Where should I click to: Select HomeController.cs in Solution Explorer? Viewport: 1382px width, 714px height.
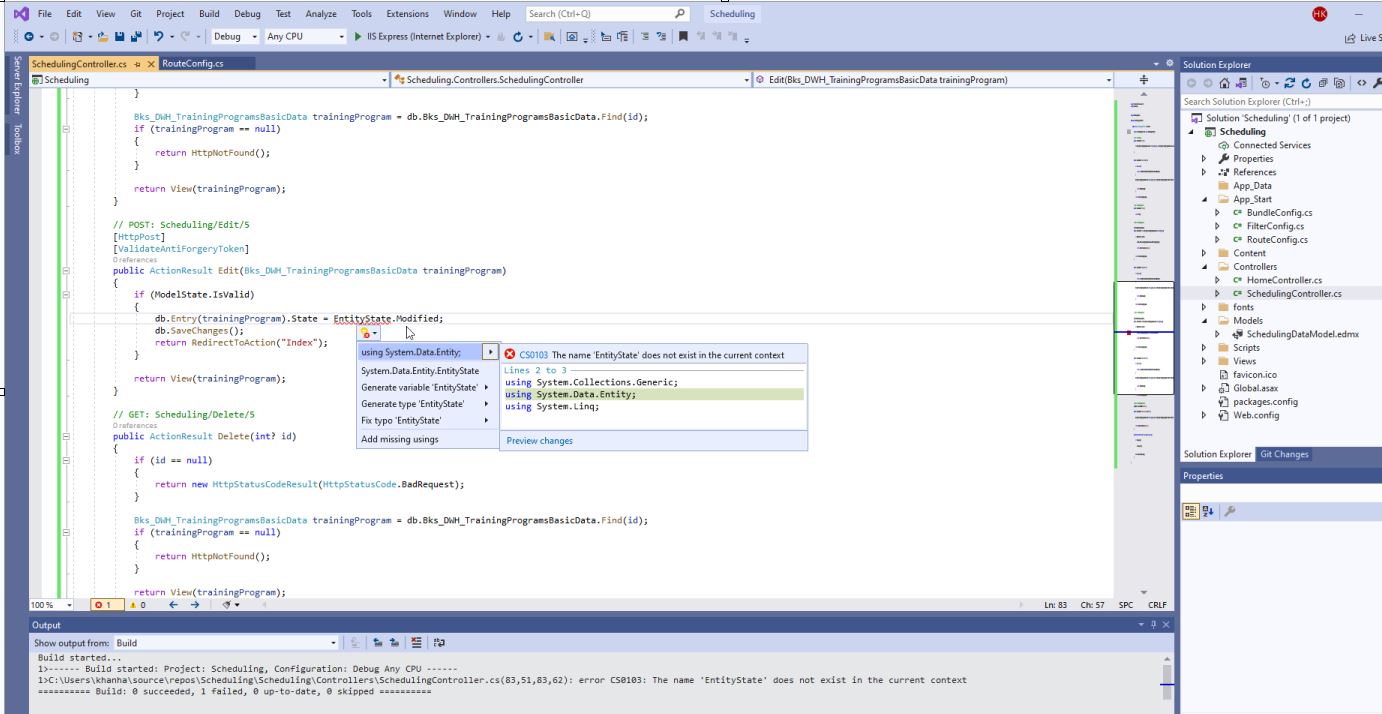[x=1284, y=280]
